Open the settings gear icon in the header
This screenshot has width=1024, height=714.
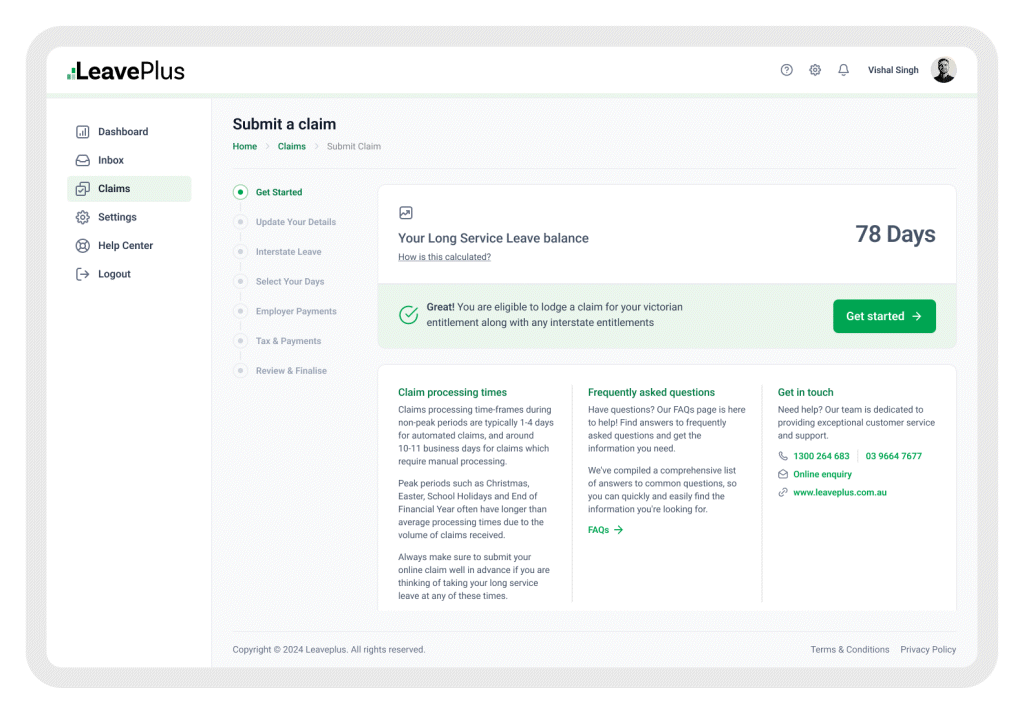tap(815, 70)
